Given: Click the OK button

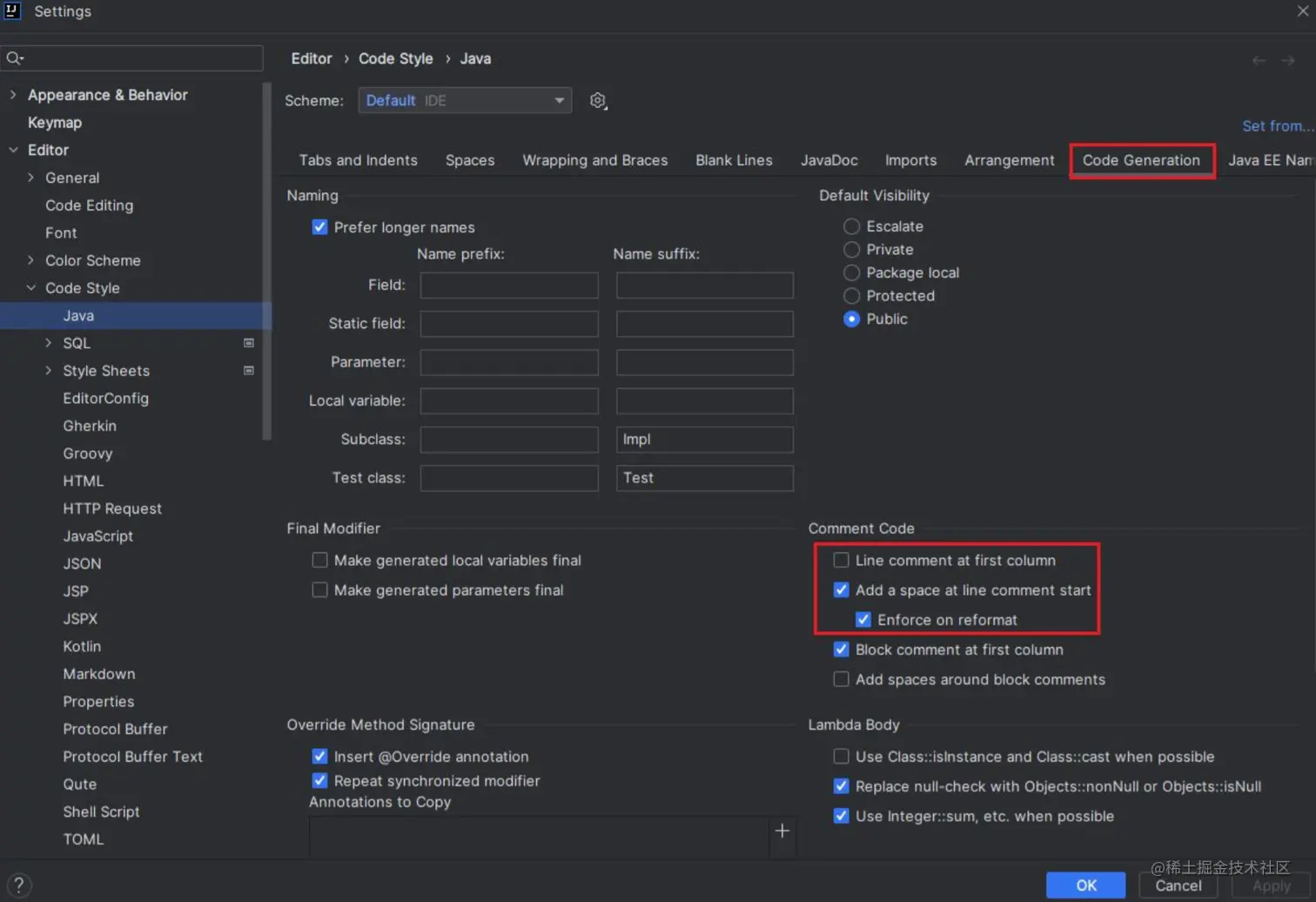Looking at the screenshot, I should pos(1085,885).
